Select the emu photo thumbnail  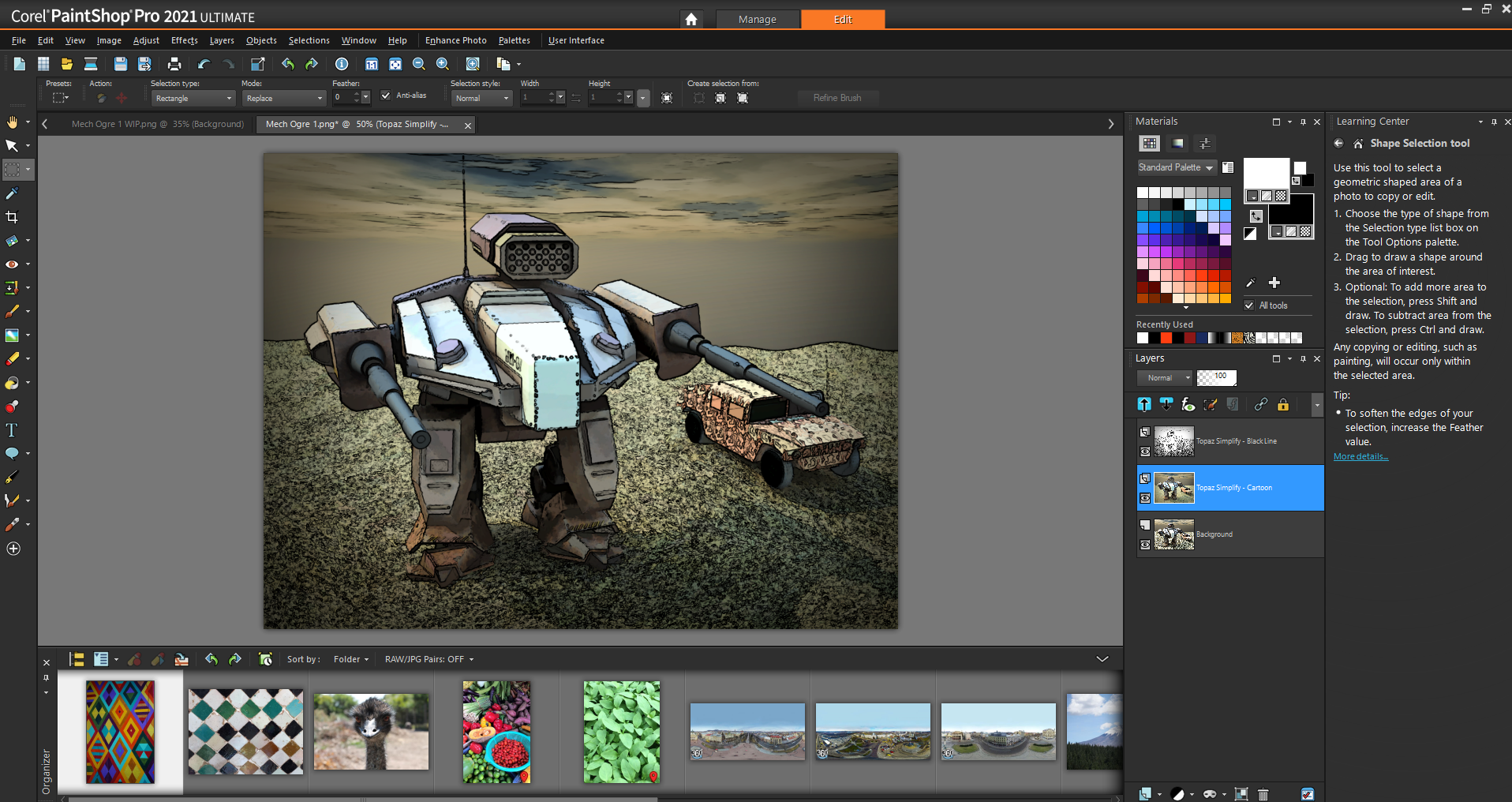coord(371,732)
